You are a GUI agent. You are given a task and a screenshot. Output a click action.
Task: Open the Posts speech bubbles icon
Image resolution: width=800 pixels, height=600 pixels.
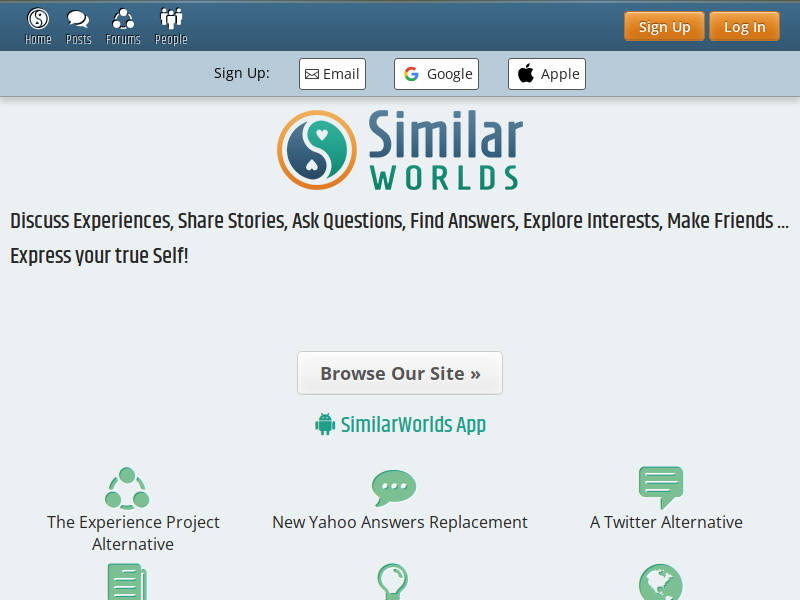click(x=78, y=19)
